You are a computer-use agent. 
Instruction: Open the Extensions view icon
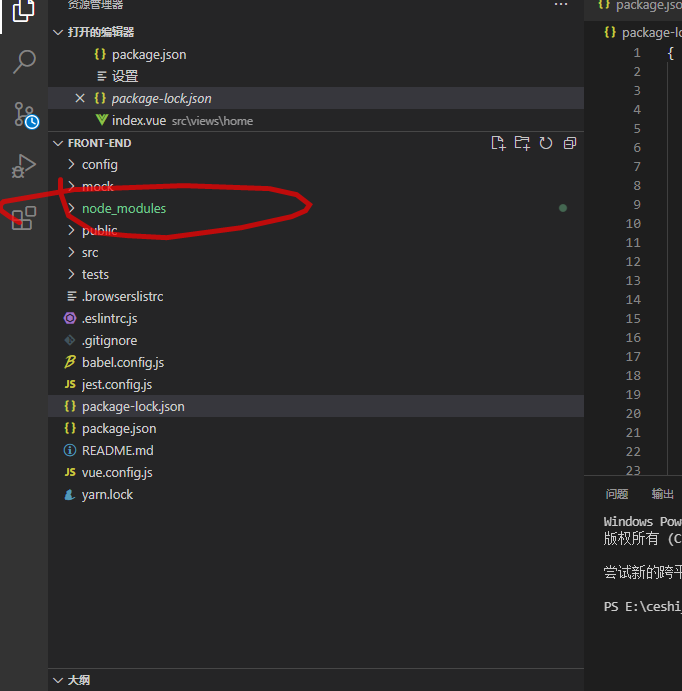(24, 218)
